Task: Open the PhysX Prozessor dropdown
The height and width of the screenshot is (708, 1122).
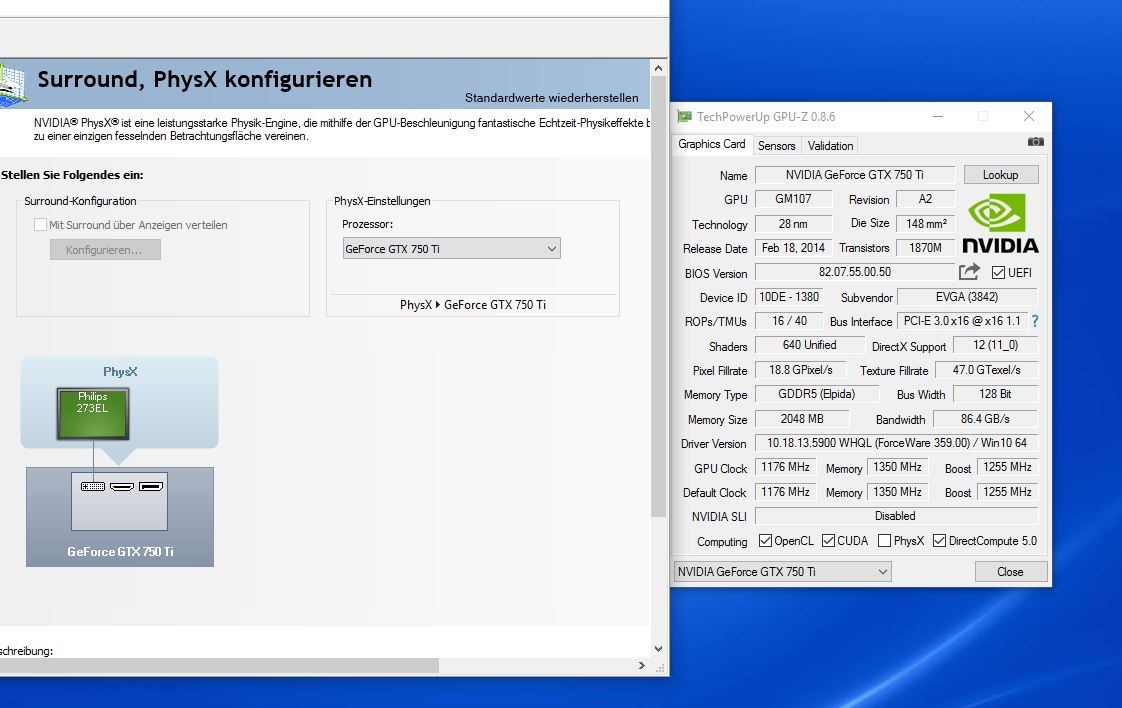Action: click(452, 248)
